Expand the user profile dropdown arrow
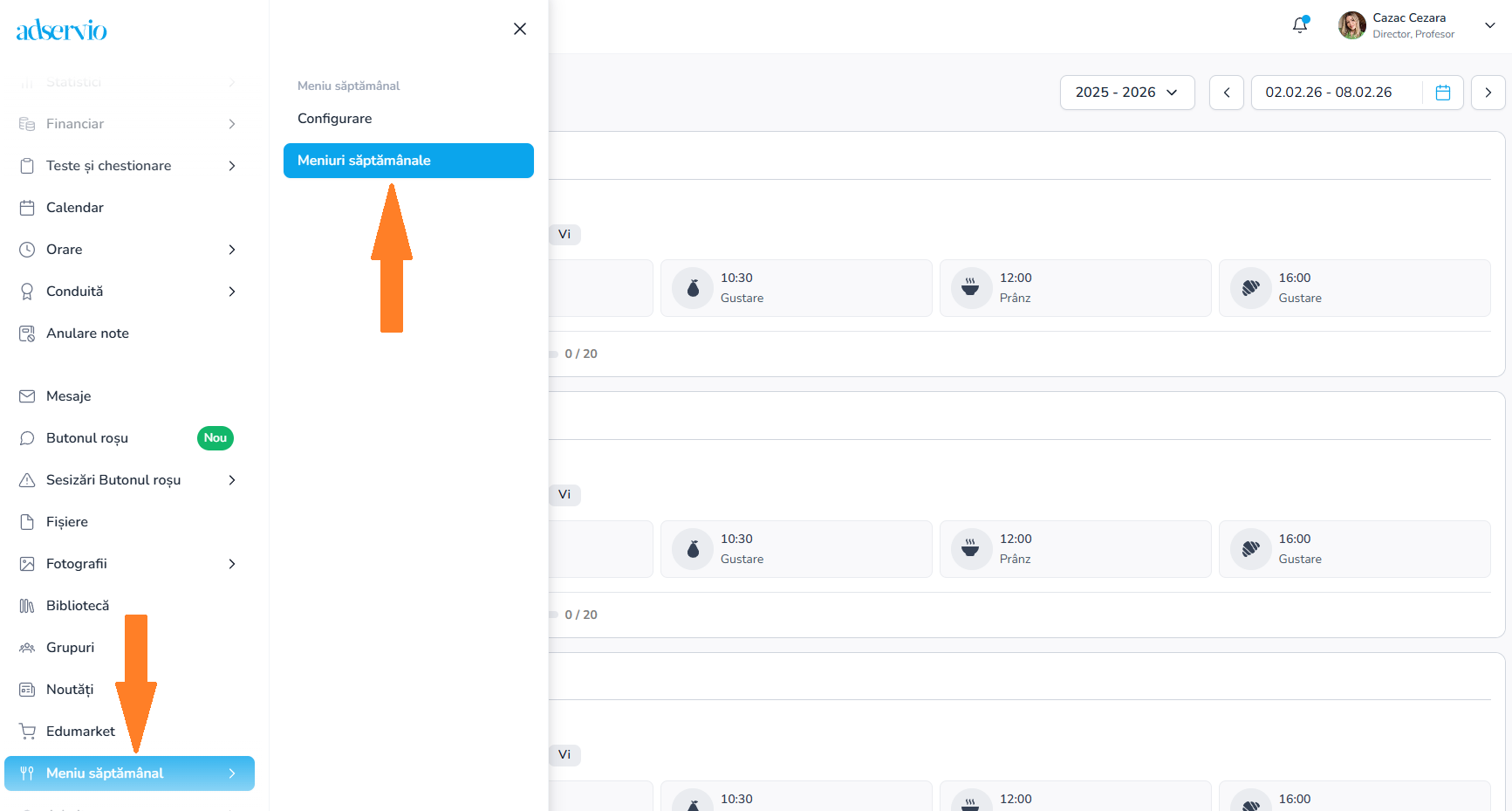The width and height of the screenshot is (1512, 811). tap(1490, 25)
